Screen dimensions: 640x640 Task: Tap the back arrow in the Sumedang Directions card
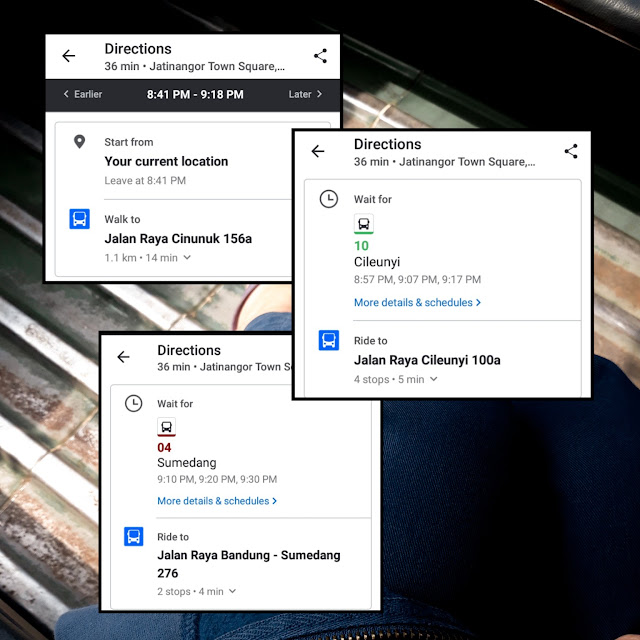123,357
